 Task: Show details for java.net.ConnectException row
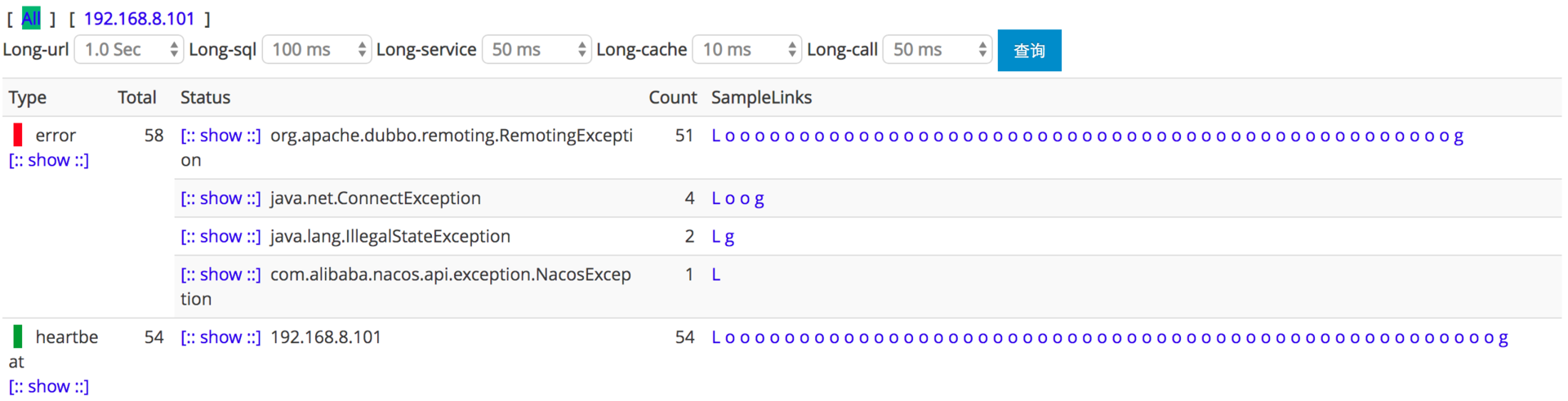[x=220, y=198]
